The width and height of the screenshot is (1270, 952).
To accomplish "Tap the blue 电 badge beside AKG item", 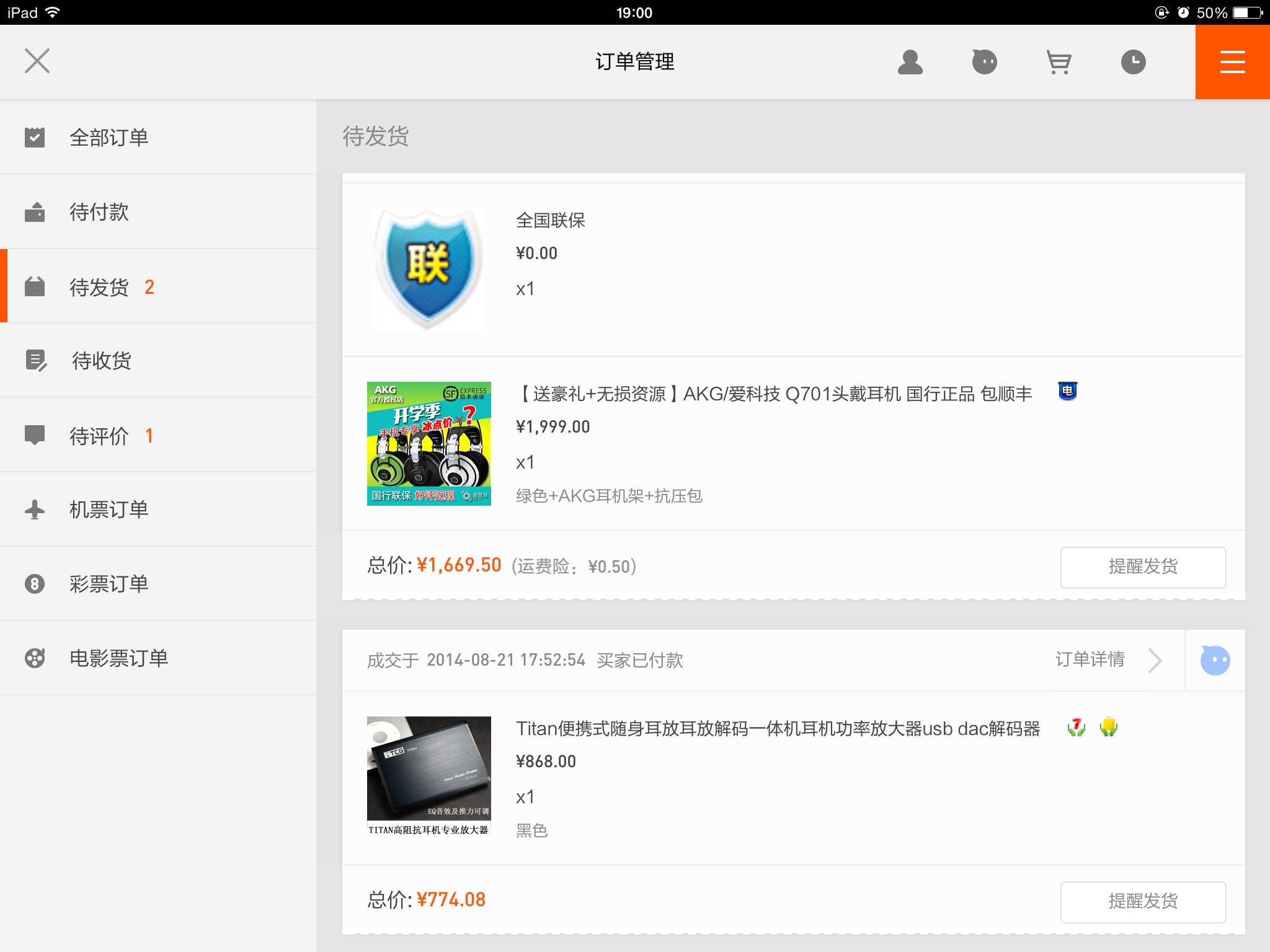I will [x=1067, y=391].
